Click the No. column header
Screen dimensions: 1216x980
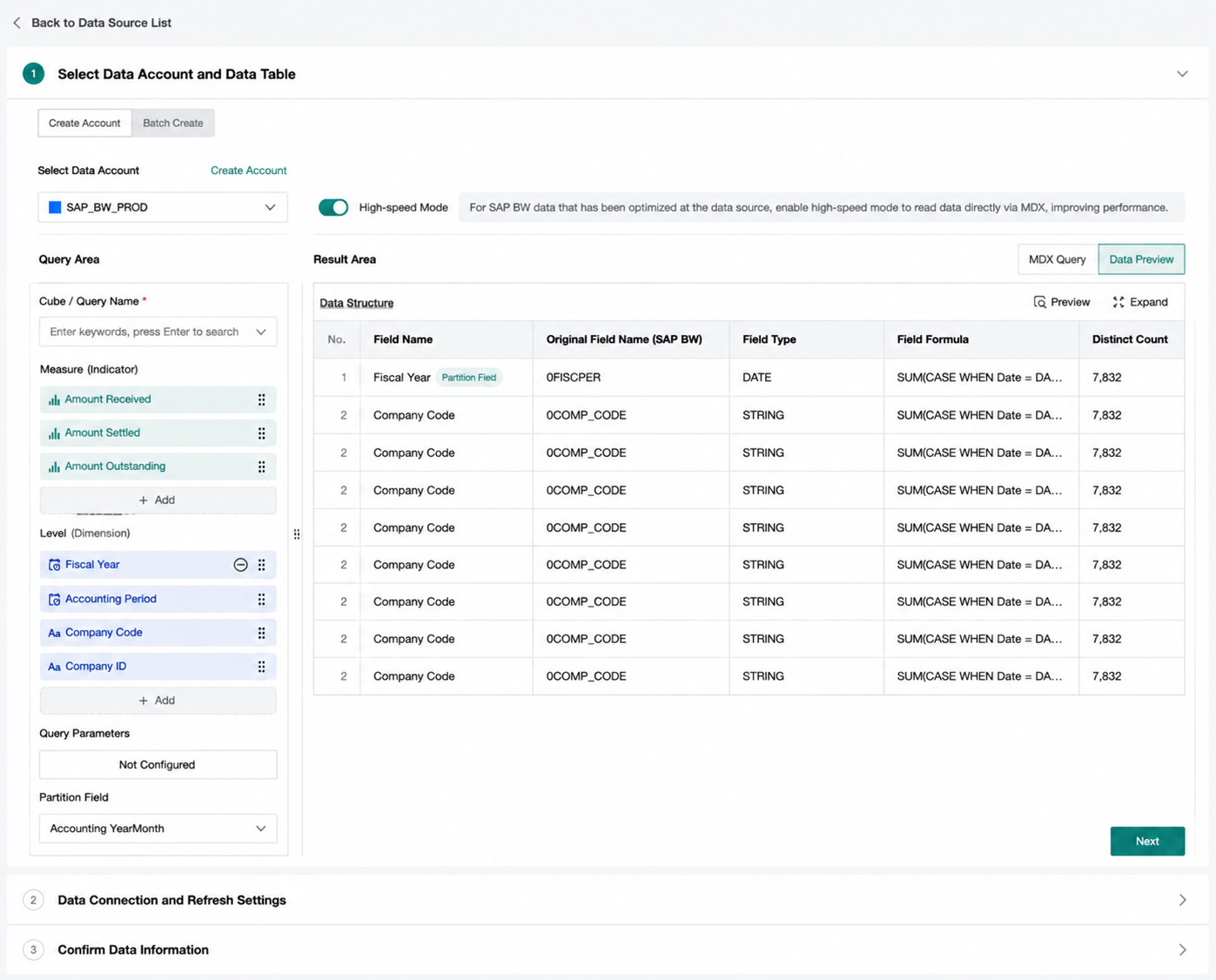tap(337, 339)
